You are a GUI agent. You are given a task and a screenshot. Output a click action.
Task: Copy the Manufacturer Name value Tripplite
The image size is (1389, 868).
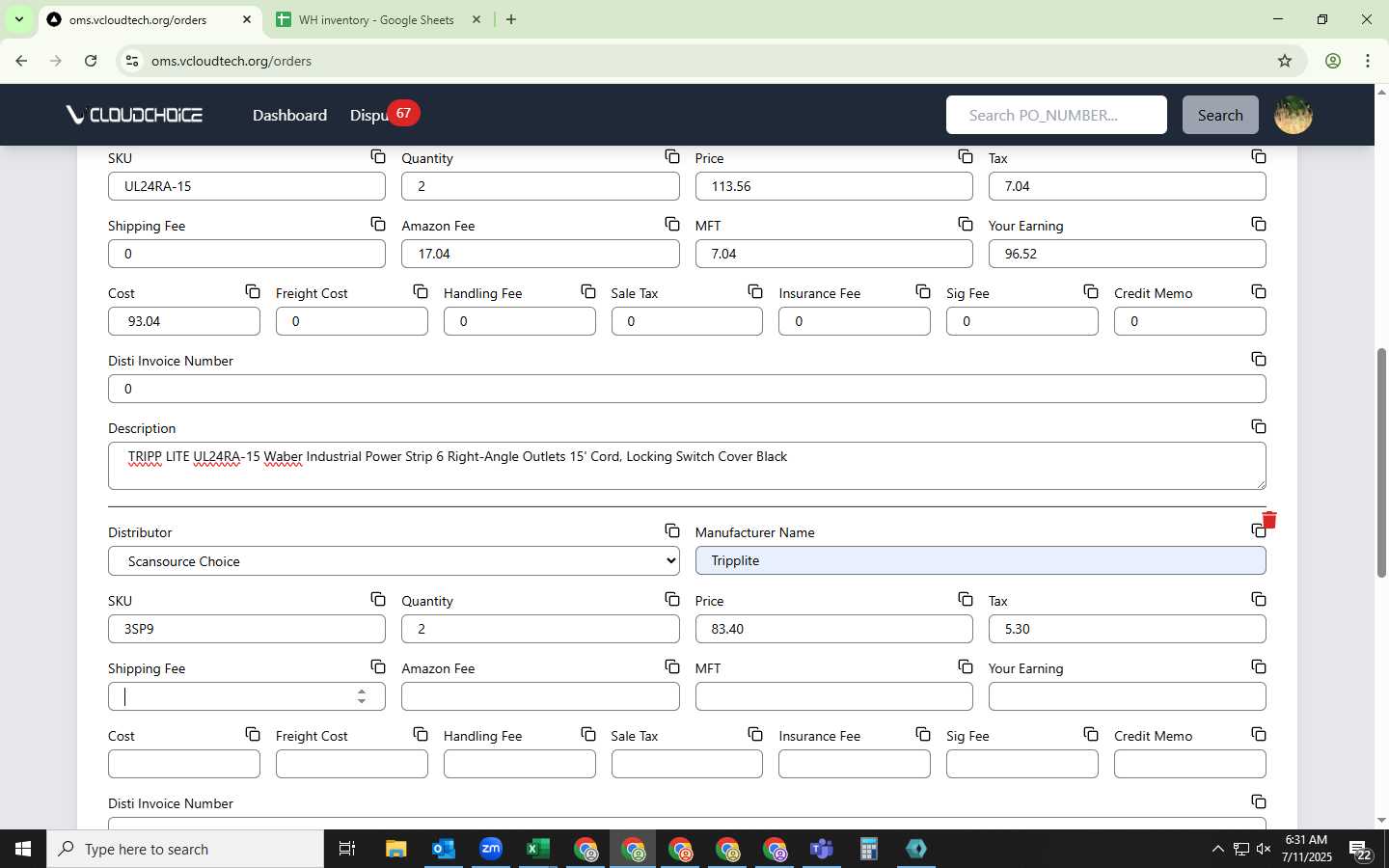pos(1257,531)
